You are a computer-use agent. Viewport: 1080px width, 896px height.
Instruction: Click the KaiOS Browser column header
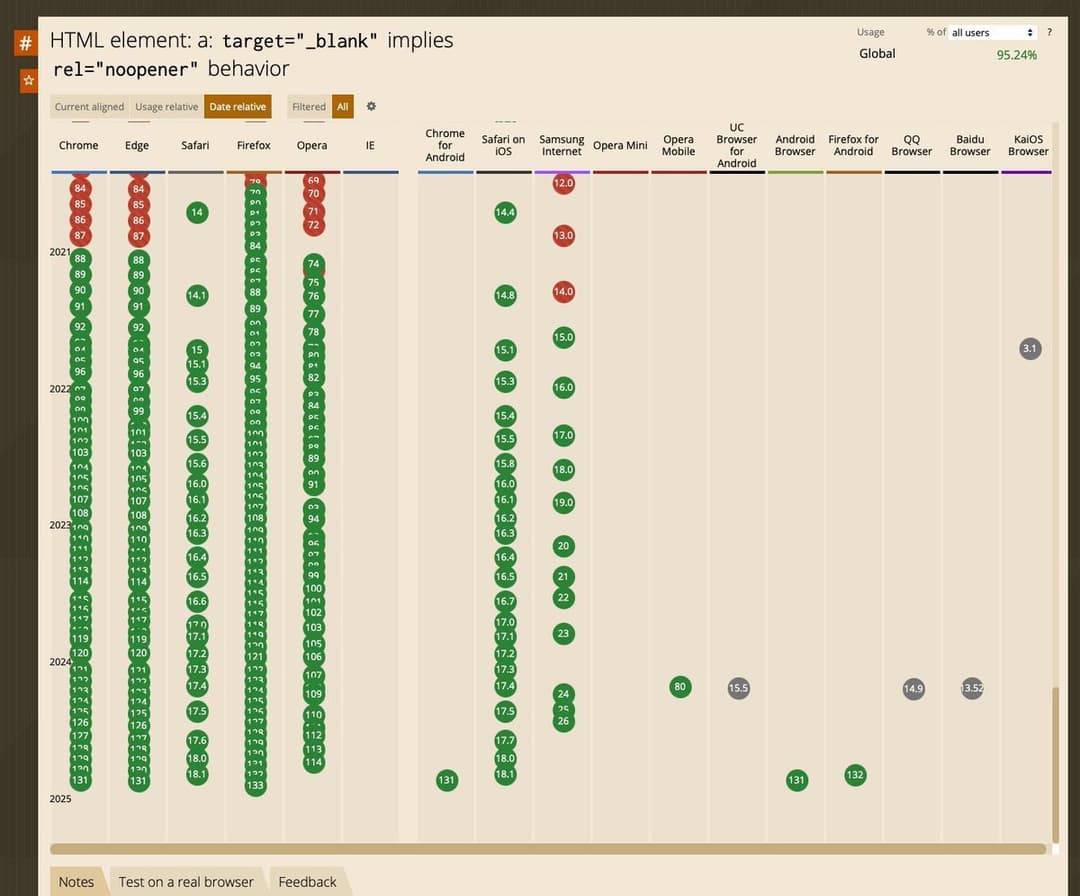(x=1028, y=145)
